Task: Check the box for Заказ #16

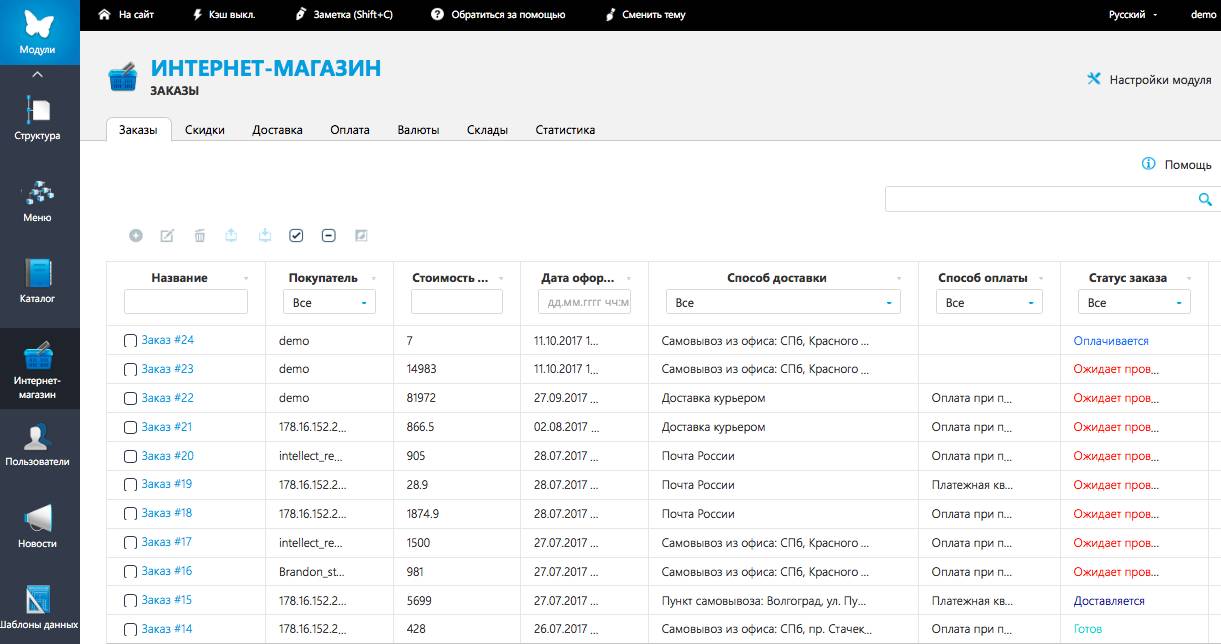Action: click(x=130, y=572)
